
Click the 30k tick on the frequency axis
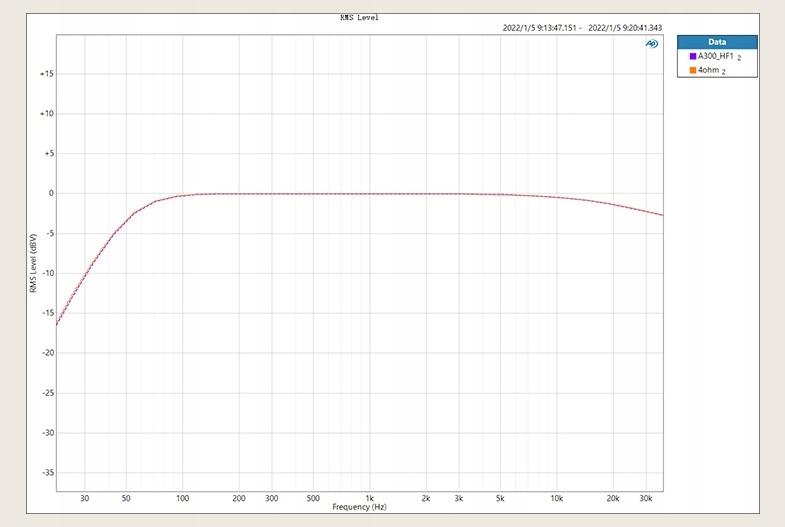pyautogui.click(x=645, y=498)
